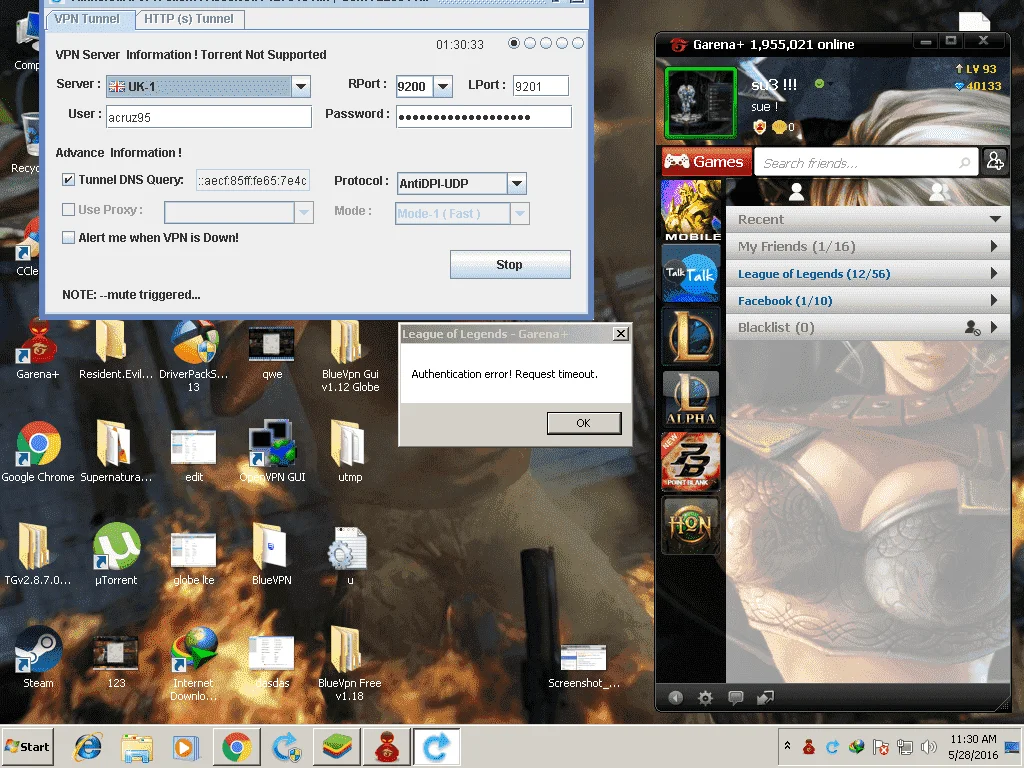Open the OpenVPN GUI desktop shortcut
1024x768 pixels.
click(272, 452)
